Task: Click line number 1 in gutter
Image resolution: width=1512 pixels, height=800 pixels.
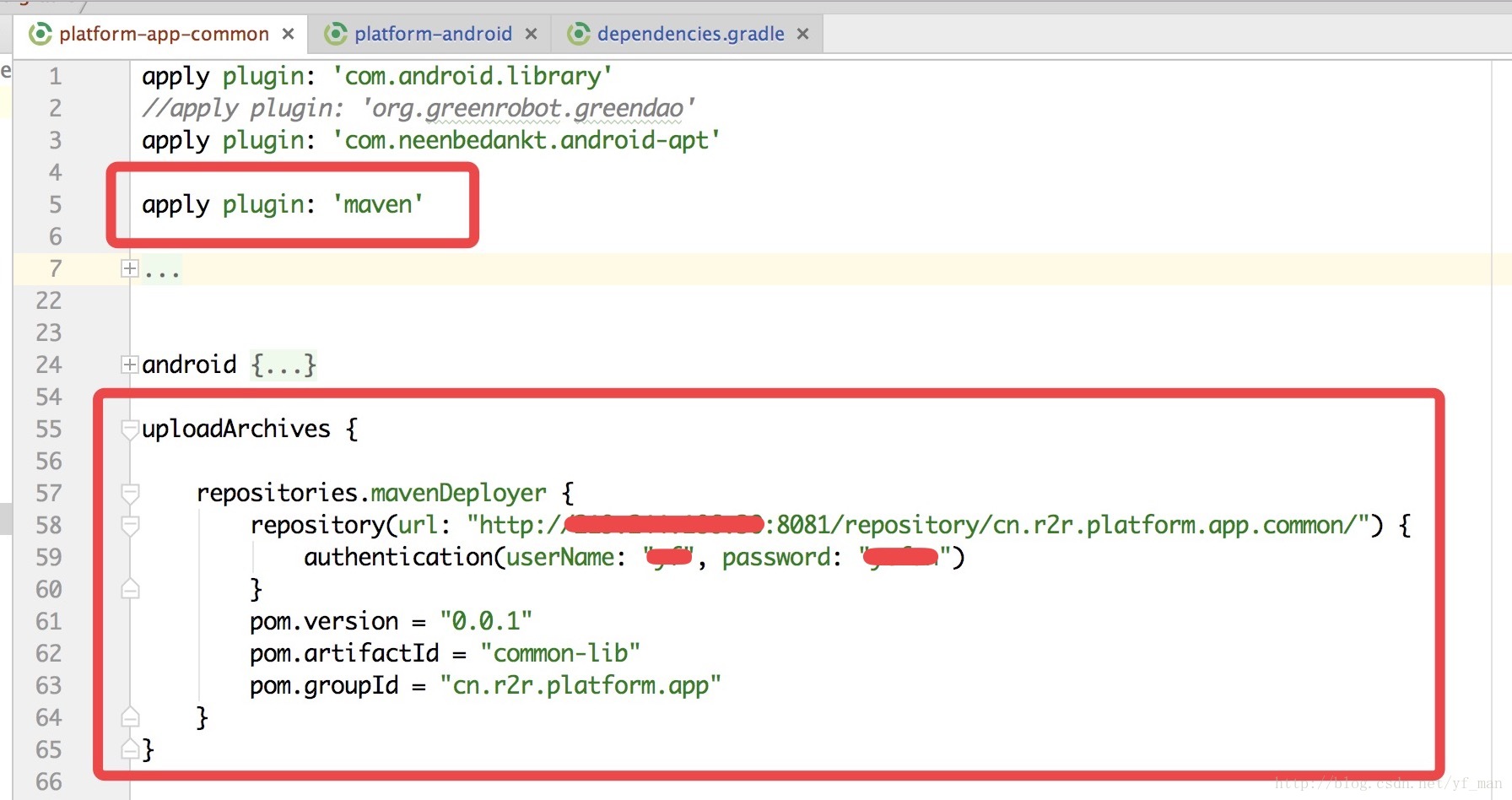Action: (55, 77)
